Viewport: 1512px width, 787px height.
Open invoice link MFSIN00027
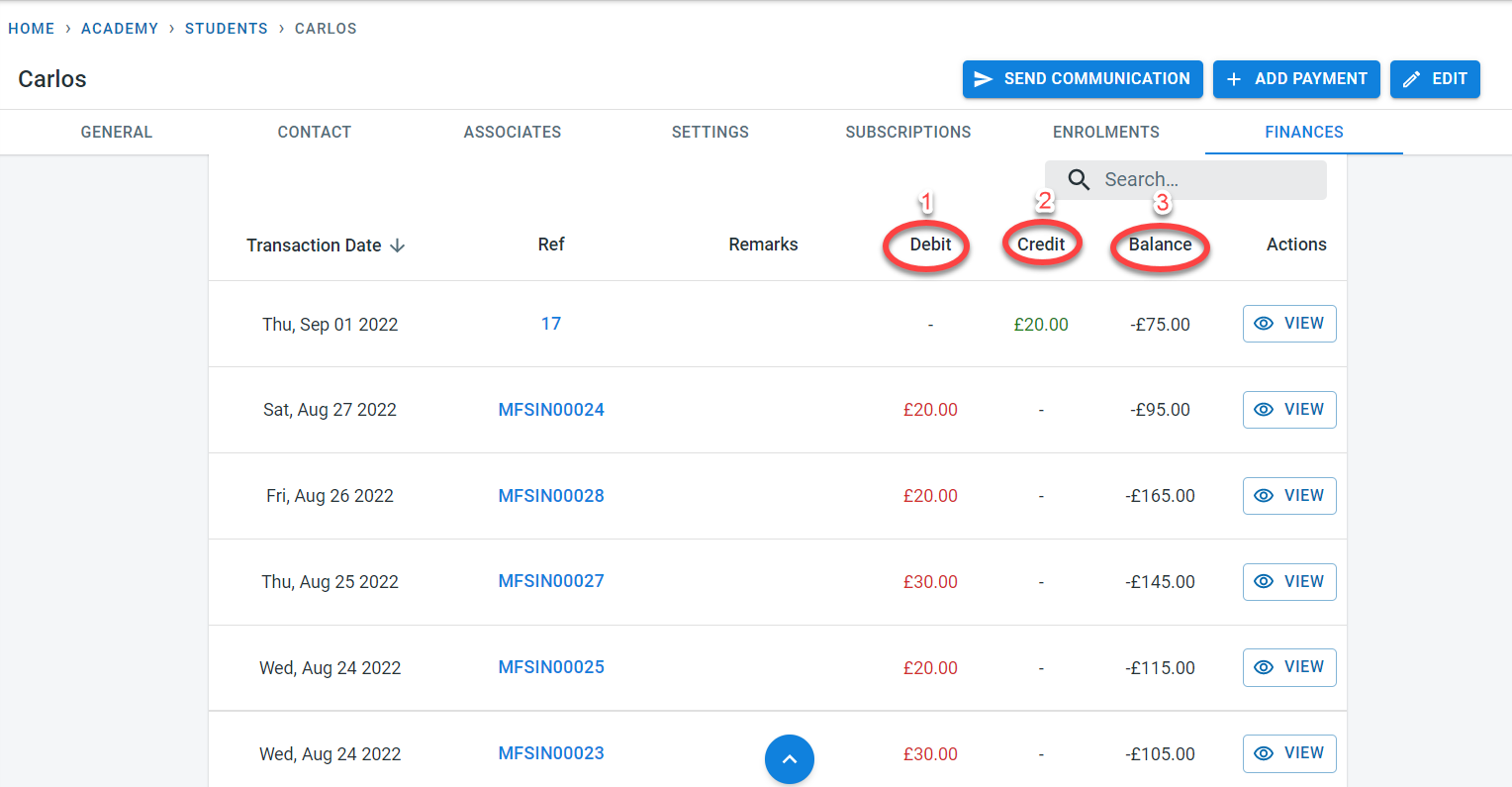551,581
